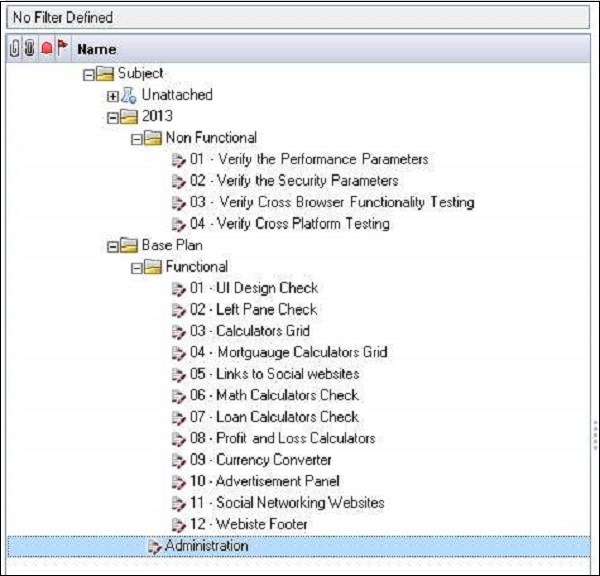
Task: Expand the Unattached node
Action: tap(112, 96)
